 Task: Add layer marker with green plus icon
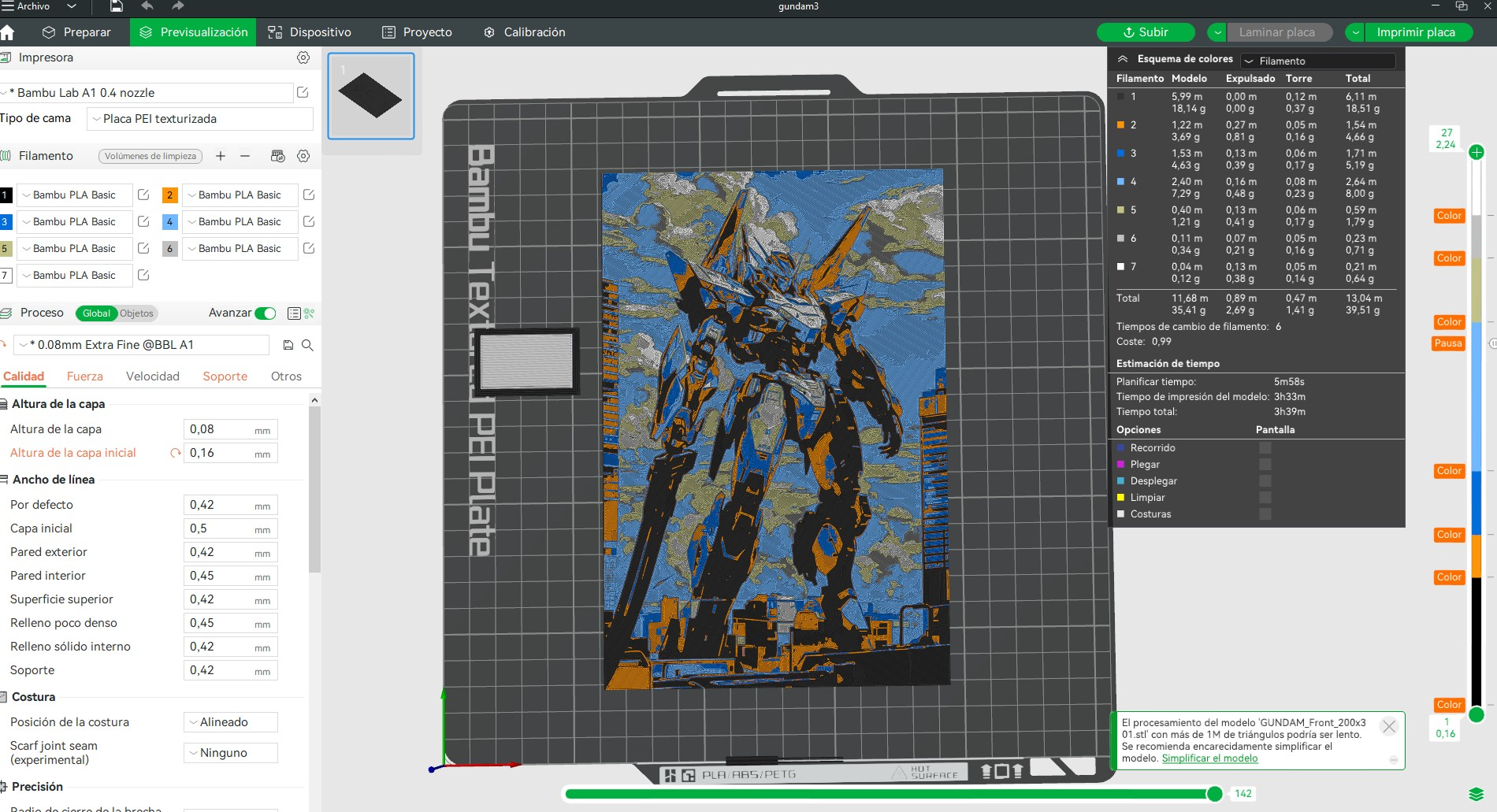[x=1477, y=152]
